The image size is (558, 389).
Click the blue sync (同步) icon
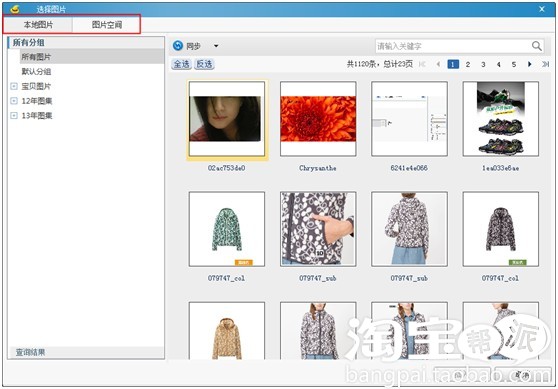click(x=178, y=46)
